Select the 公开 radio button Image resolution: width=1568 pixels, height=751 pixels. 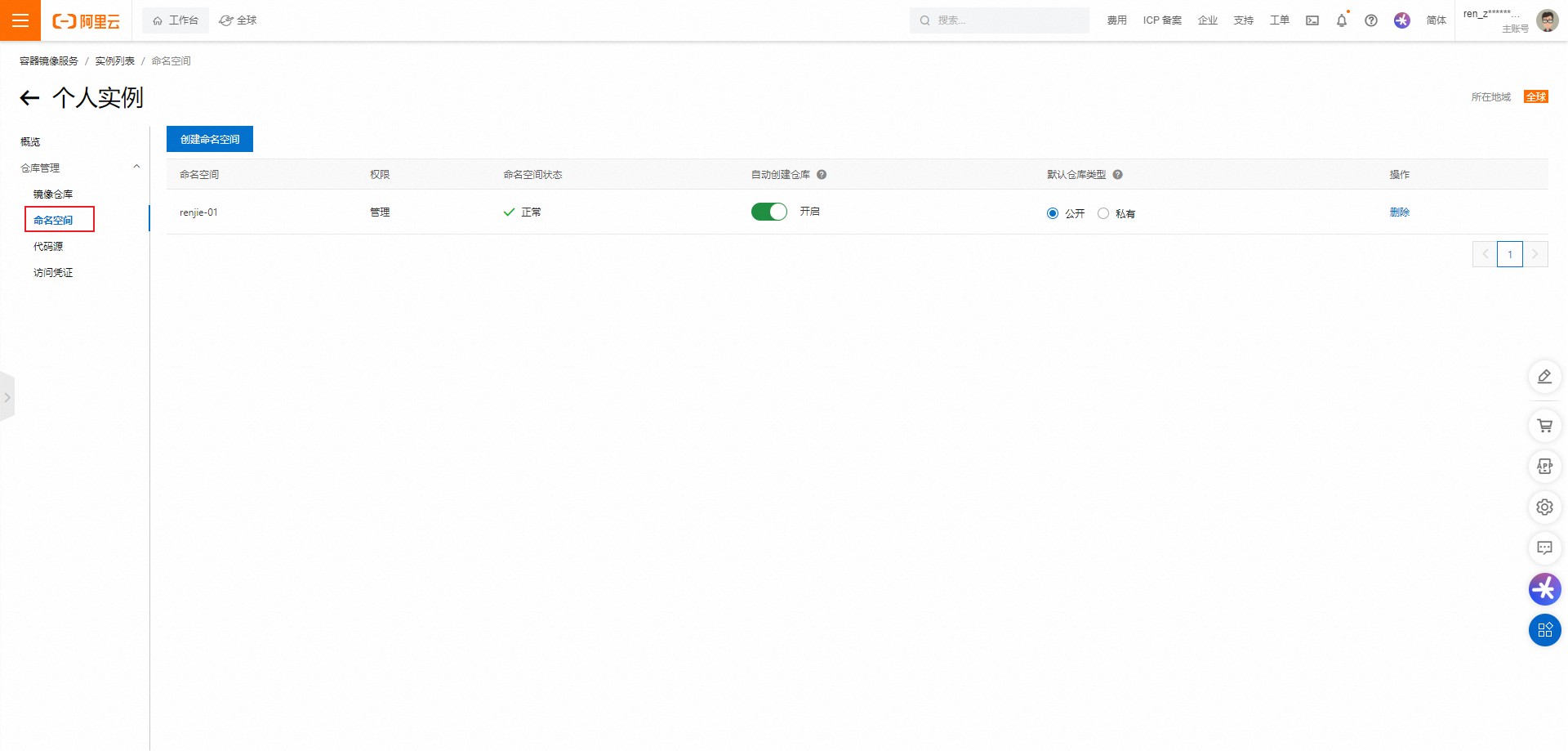[x=1053, y=213]
